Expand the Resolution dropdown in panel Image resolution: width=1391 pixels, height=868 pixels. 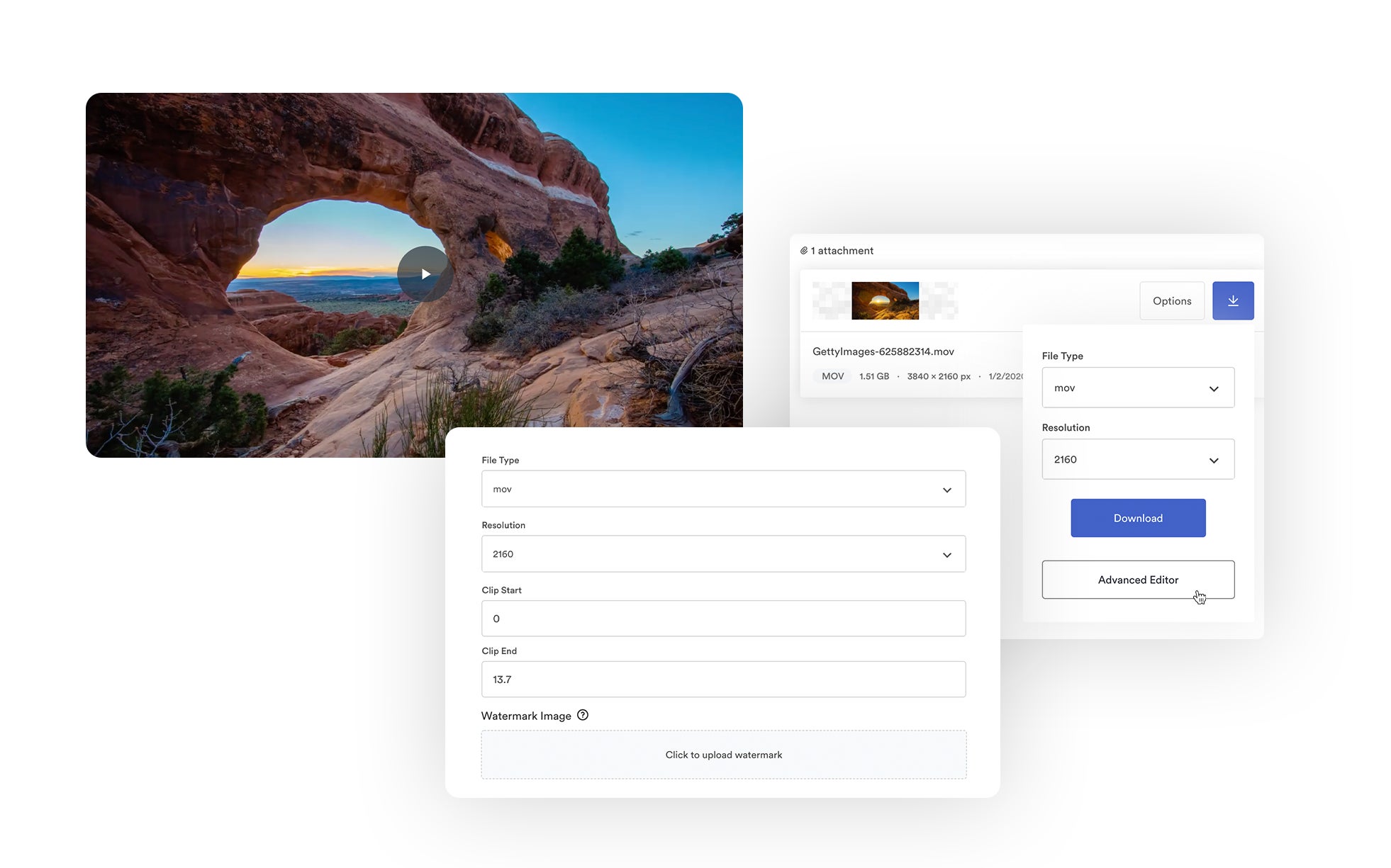(x=1137, y=459)
